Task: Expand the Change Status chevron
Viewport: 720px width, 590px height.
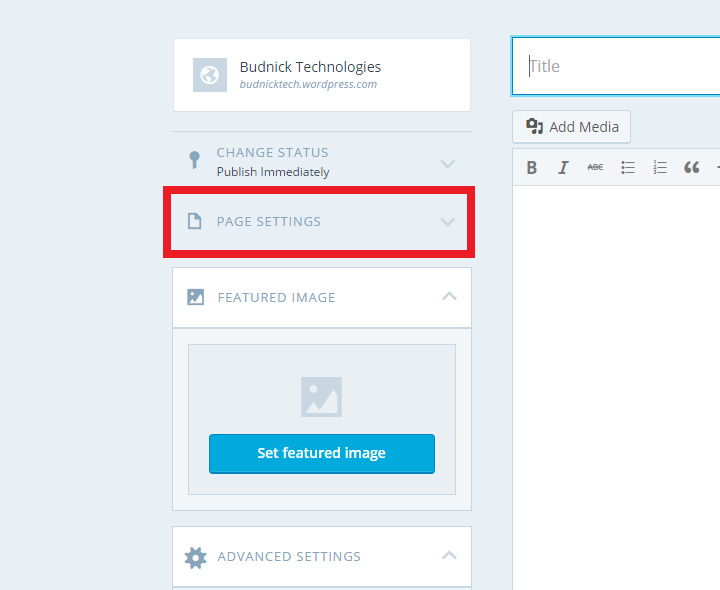Action: coord(448,164)
